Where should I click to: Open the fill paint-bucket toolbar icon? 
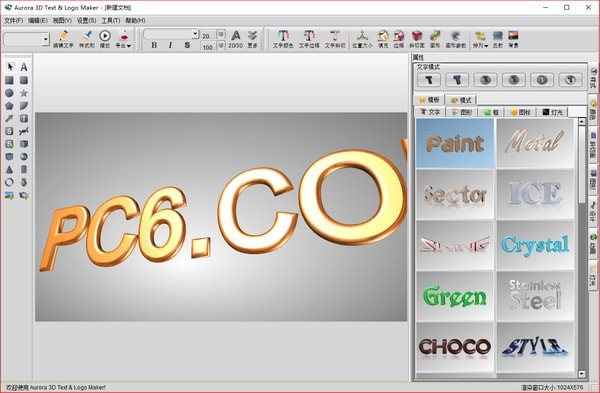pos(383,39)
